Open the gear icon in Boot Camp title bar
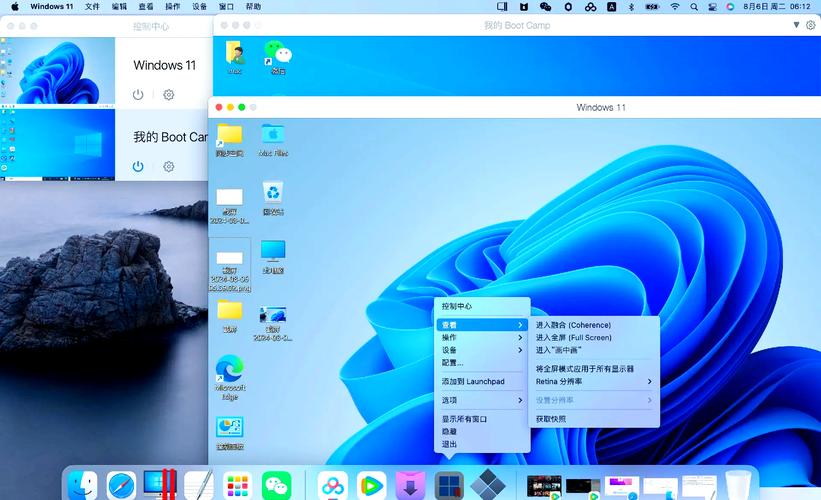 (811, 25)
